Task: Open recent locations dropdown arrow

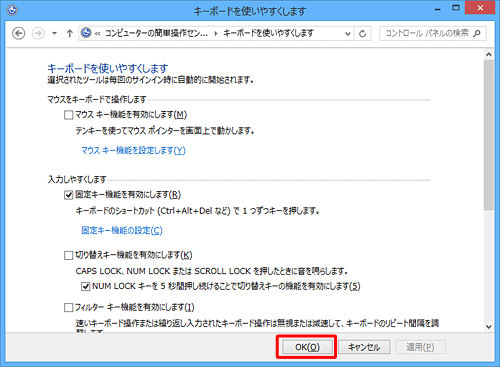Action: pos(54,33)
